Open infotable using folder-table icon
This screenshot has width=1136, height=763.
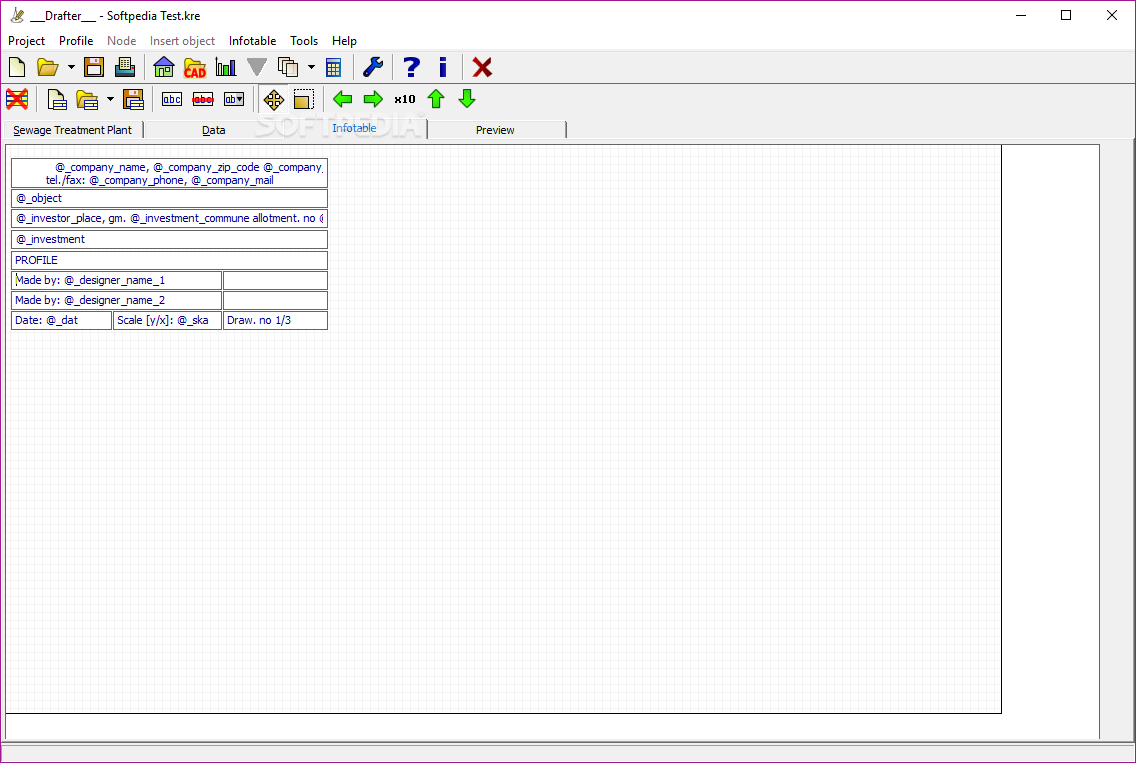tap(87, 99)
